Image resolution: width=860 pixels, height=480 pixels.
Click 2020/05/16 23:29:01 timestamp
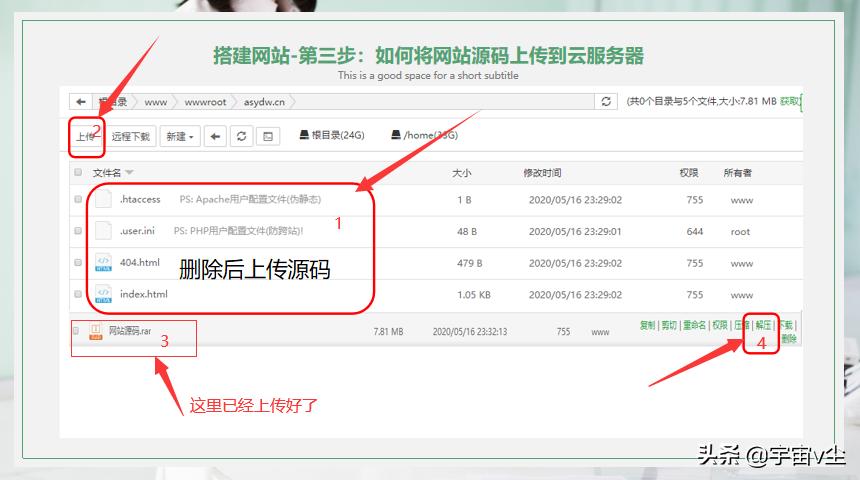pyautogui.click(x=575, y=231)
